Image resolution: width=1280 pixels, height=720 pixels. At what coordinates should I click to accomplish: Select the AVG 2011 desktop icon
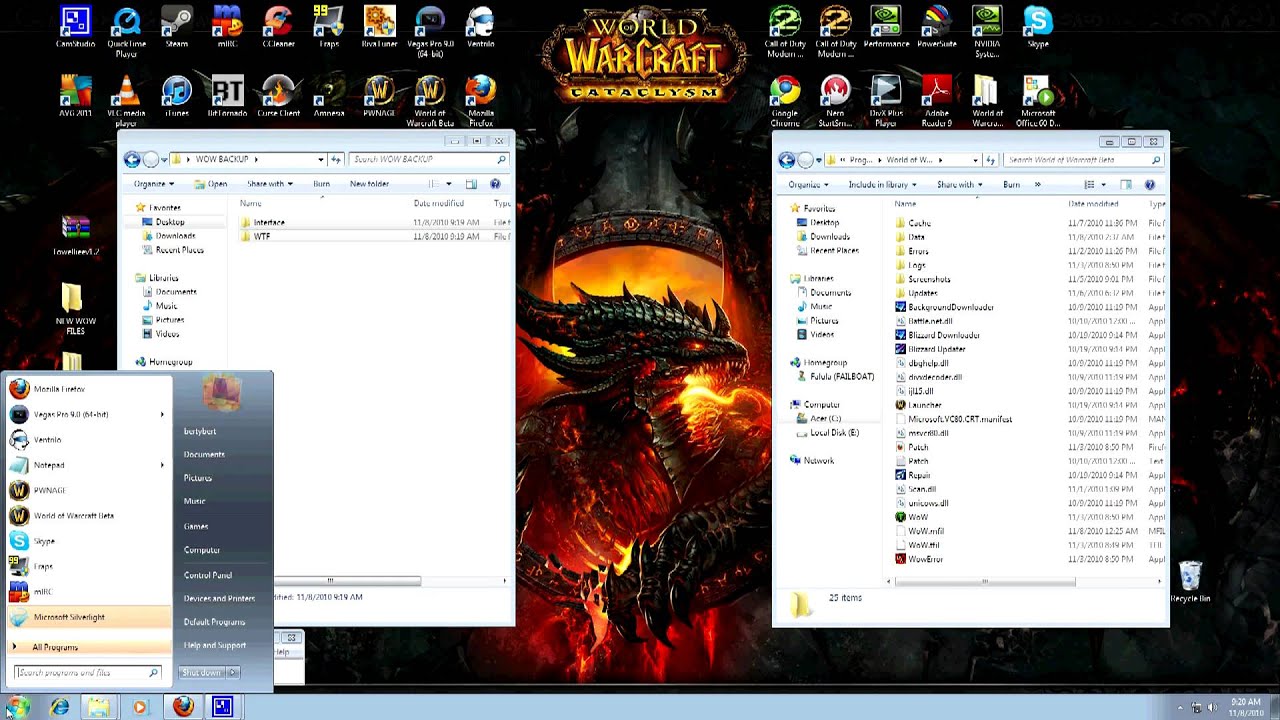click(76, 96)
